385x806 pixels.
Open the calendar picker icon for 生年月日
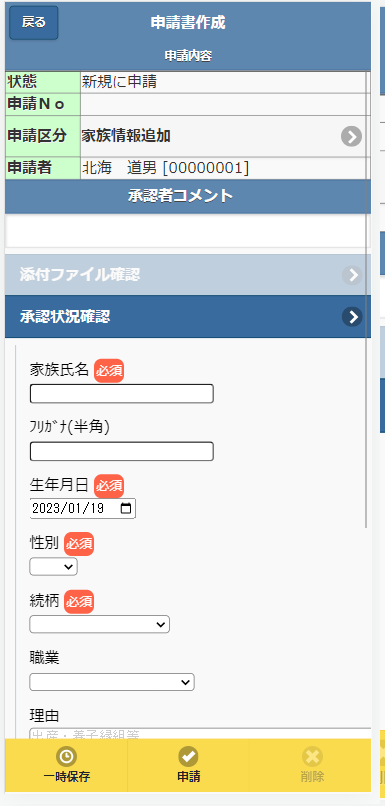pos(125,508)
